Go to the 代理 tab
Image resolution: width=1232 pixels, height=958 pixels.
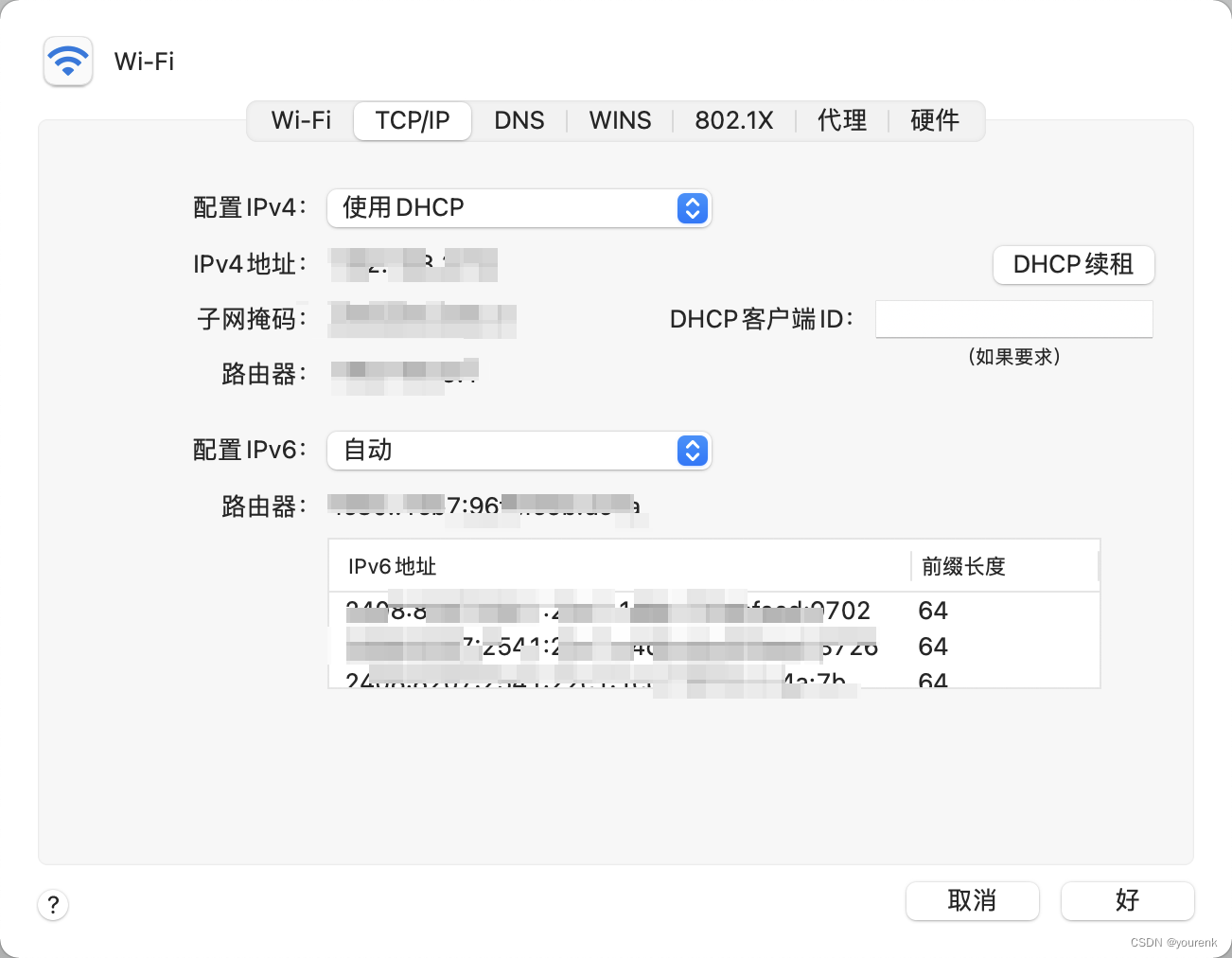pos(842,120)
